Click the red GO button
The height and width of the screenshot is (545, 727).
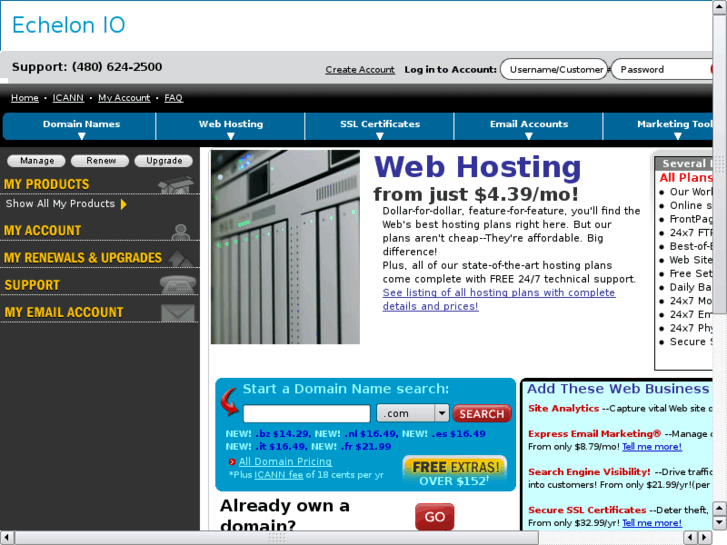[x=434, y=516]
